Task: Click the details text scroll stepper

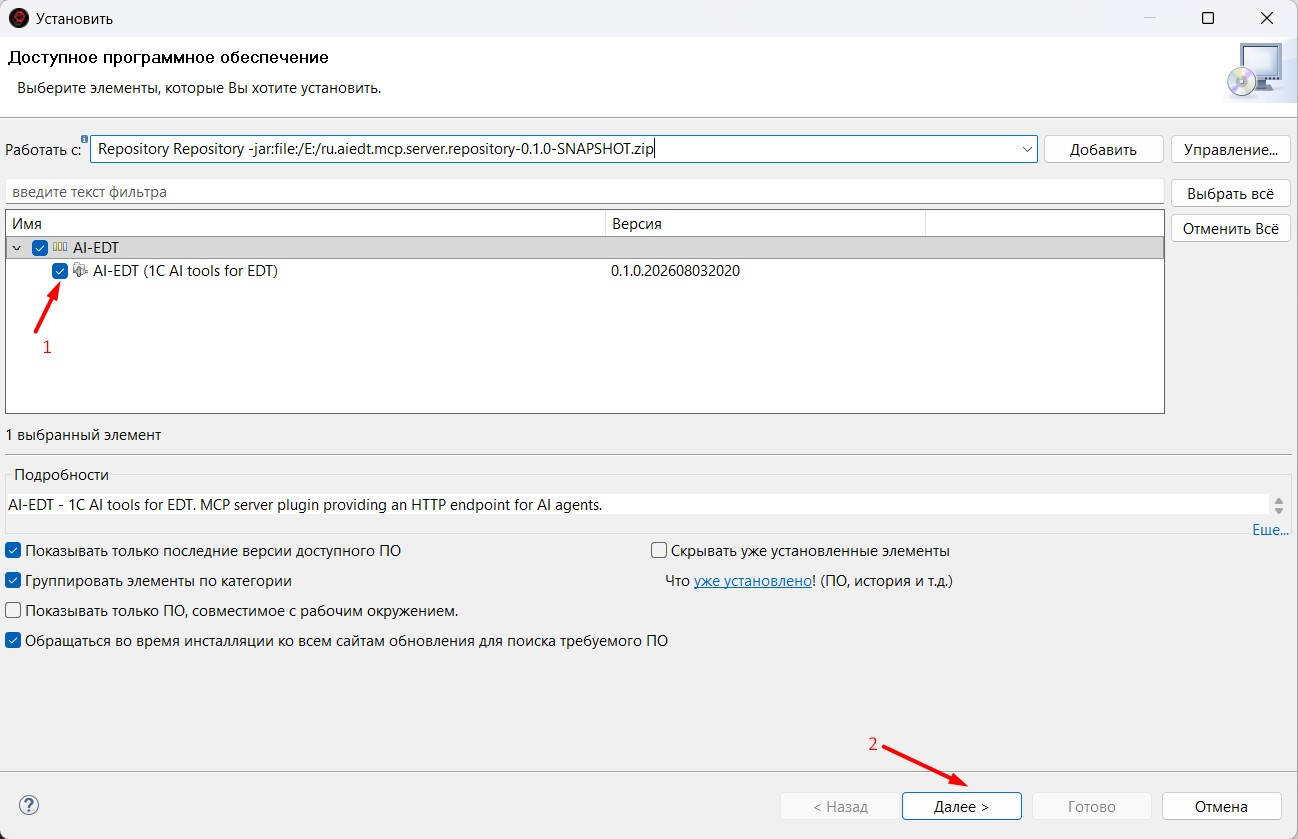Action: tap(1278, 505)
